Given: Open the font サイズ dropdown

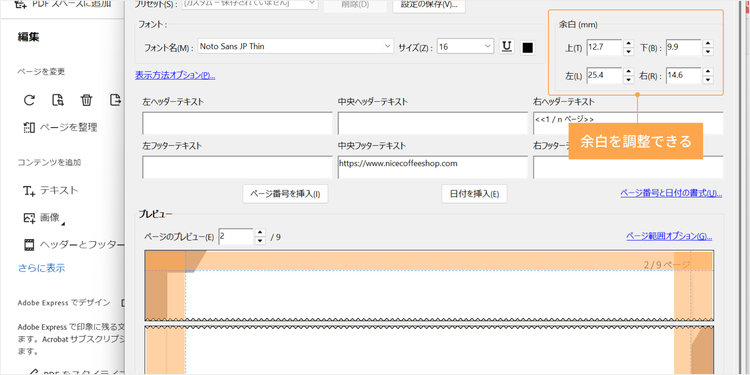Looking at the screenshot, I should click(465, 46).
